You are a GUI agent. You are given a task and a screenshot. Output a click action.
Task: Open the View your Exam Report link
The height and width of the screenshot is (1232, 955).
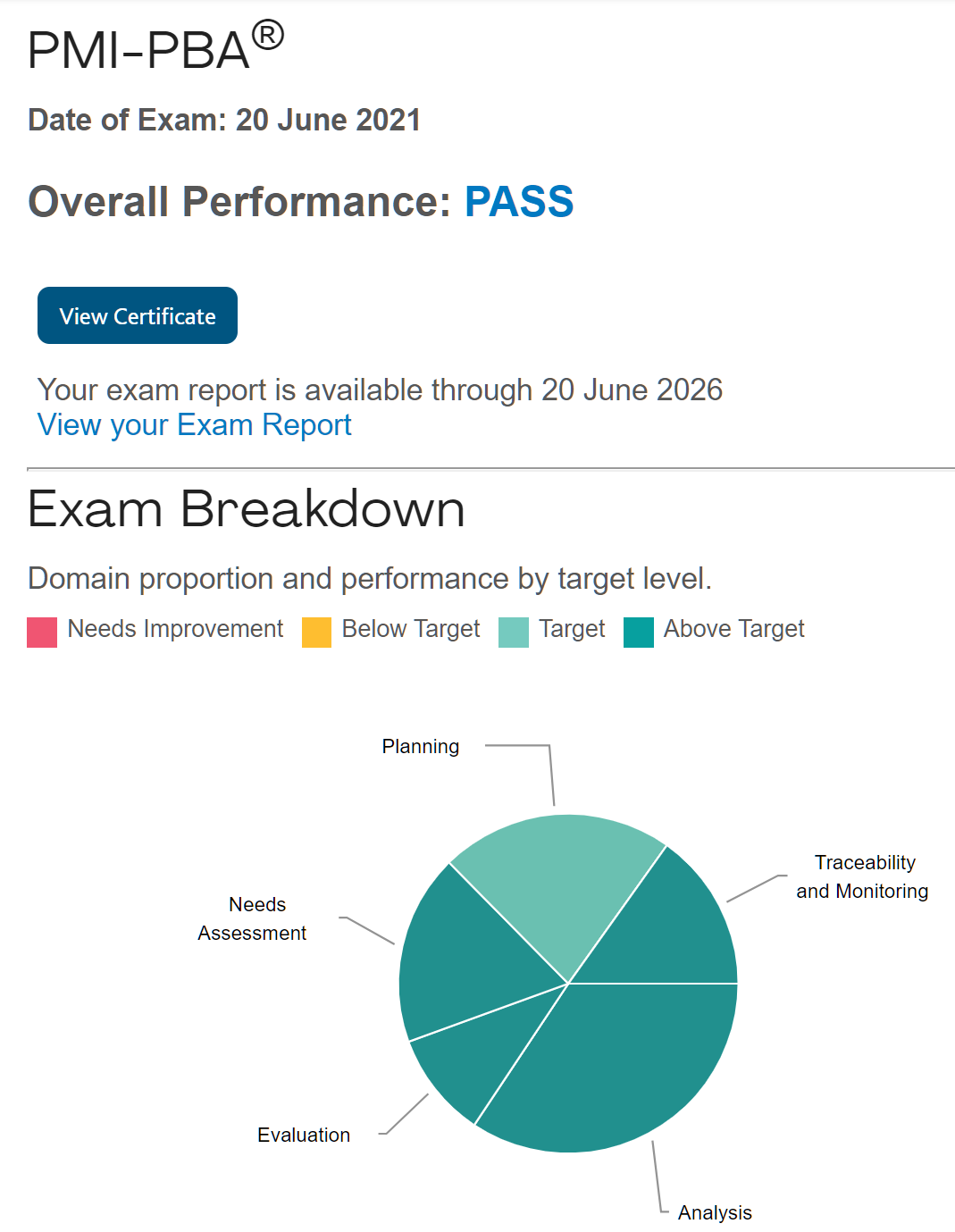195,425
